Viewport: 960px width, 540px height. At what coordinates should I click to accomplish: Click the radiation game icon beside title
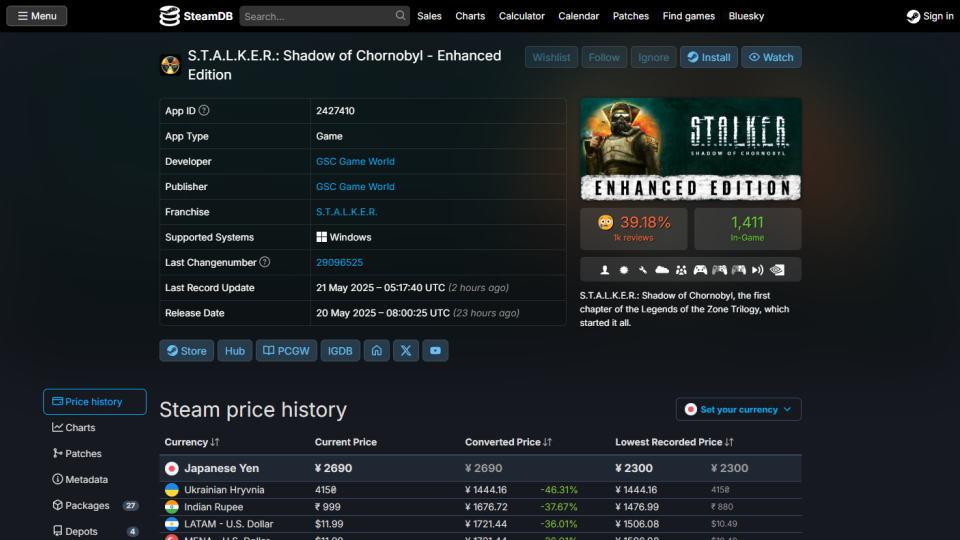pos(170,65)
